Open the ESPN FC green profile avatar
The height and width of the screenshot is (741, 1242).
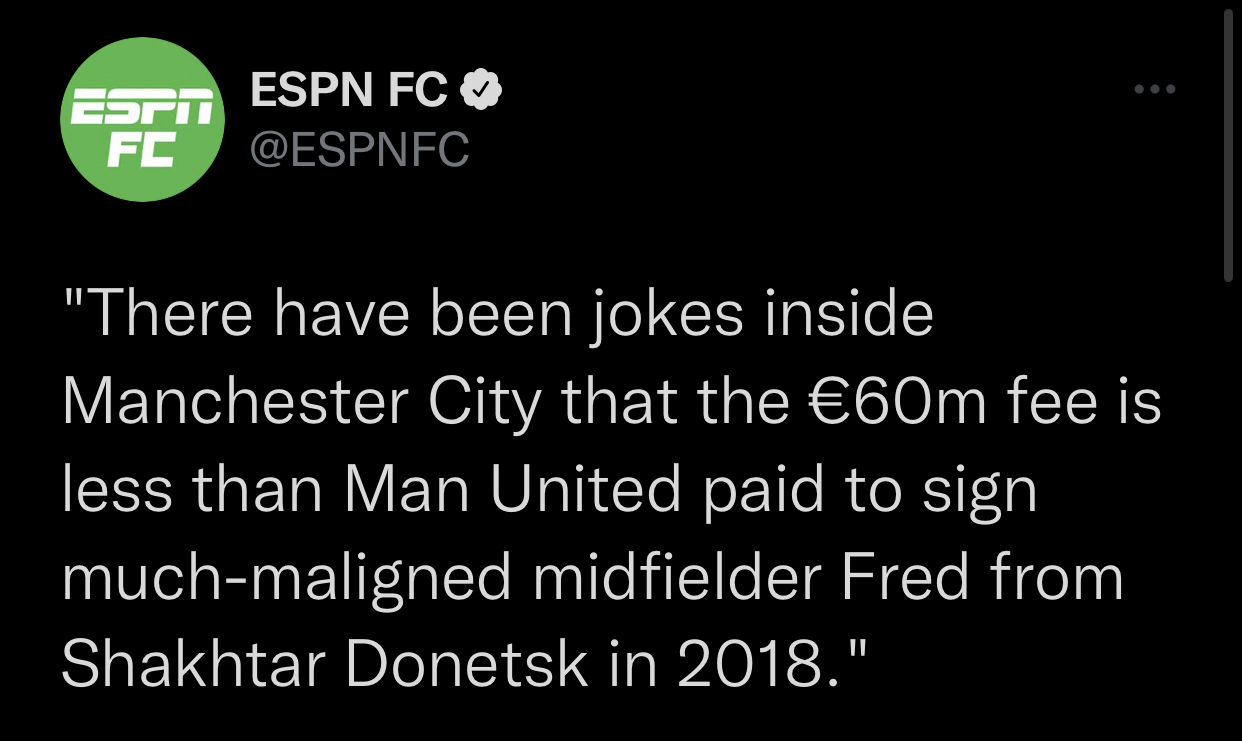tap(143, 120)
